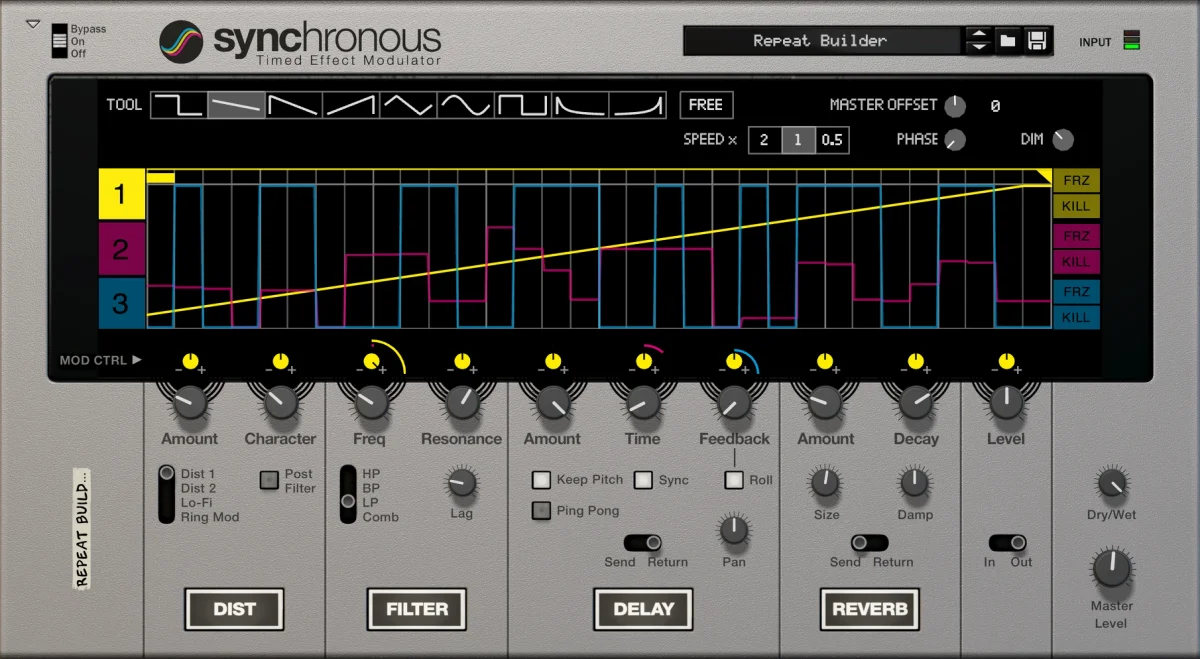Screen dimensions: 1200x659
Task: Click the filter Freq knob
Action: (x=370, y=402)
